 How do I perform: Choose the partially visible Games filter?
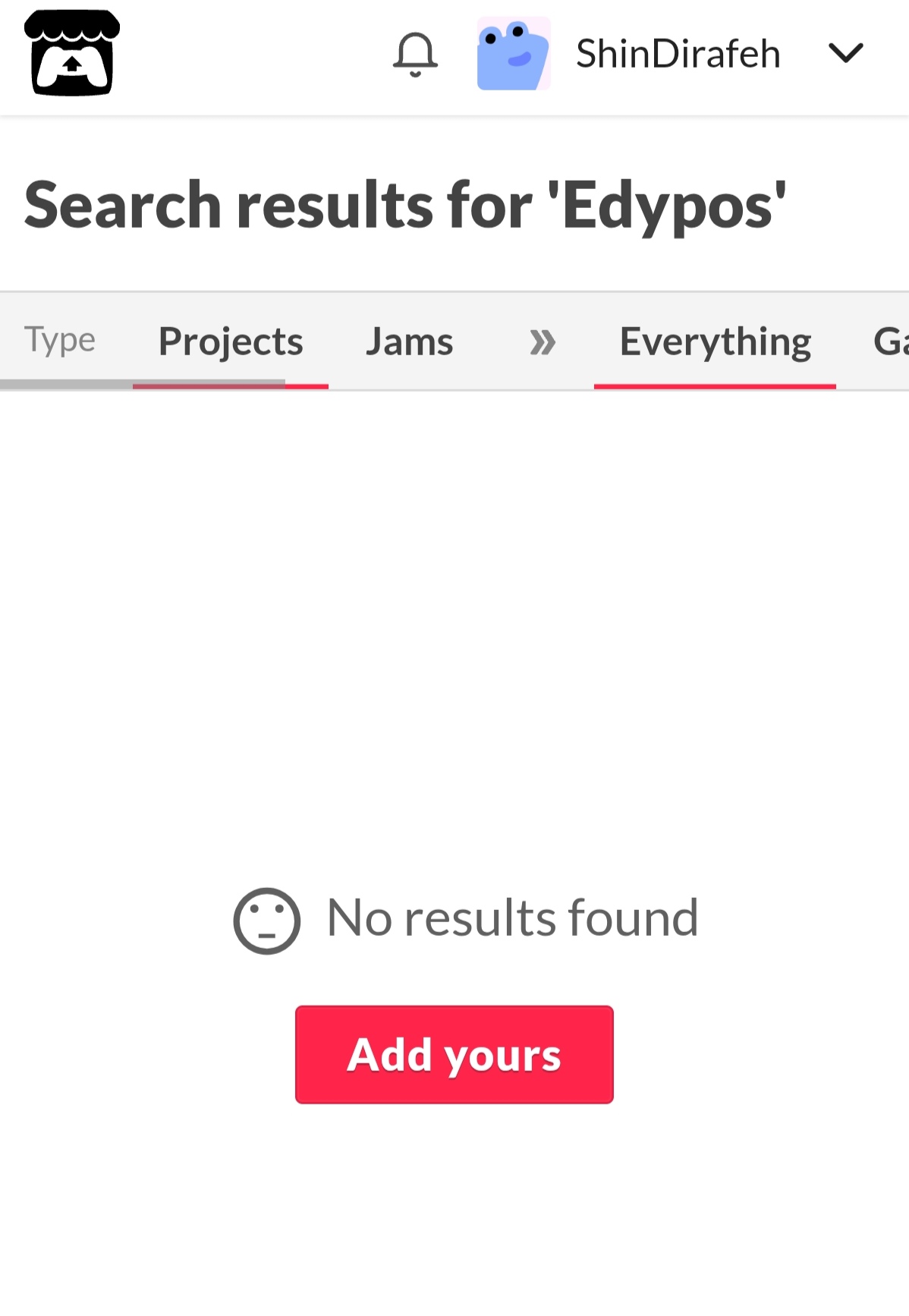pyautogui.click(x=891, y=342)
